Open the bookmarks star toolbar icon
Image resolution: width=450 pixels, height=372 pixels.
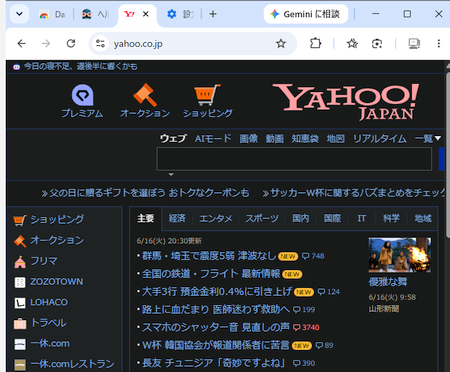352,44
